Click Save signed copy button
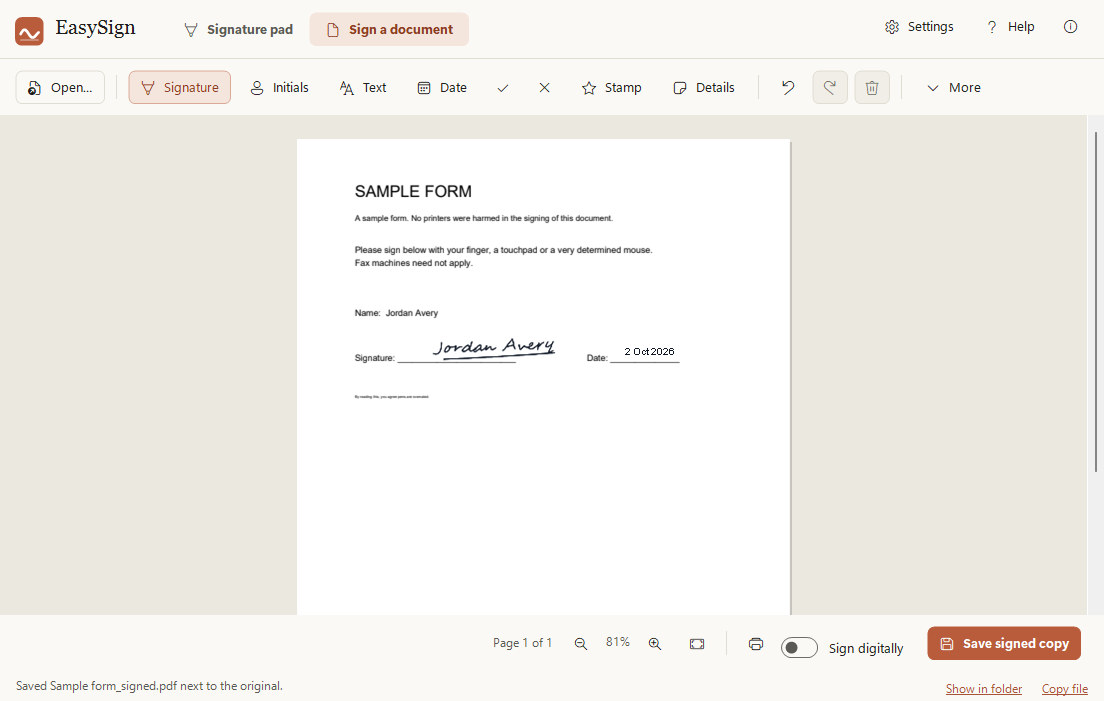The width and height of the screenshot is (1104, 701). [x=1004, y=643]
